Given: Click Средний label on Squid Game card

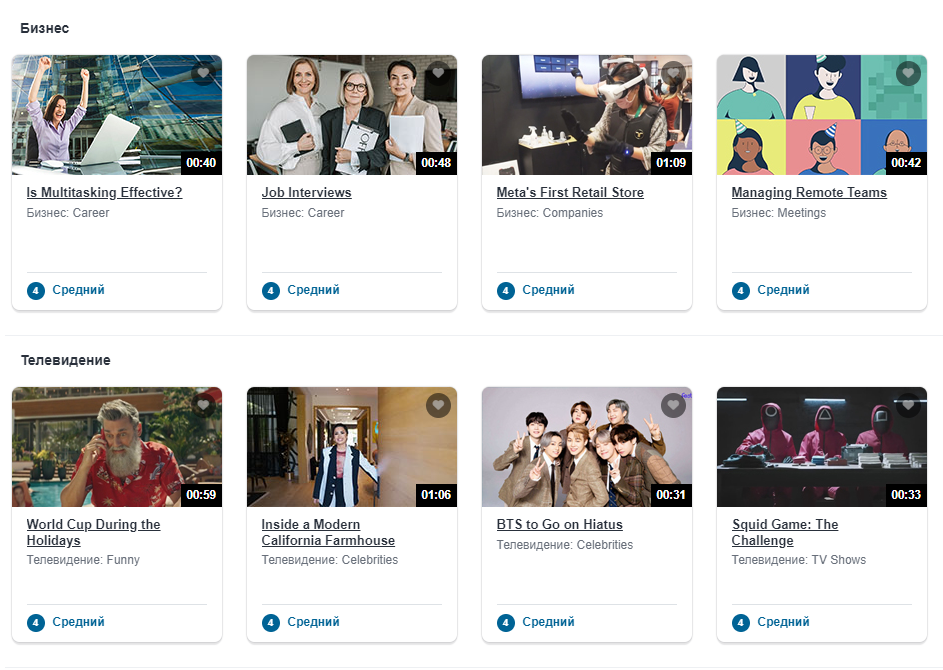Looking at the screenshot, I should [783, 622].
